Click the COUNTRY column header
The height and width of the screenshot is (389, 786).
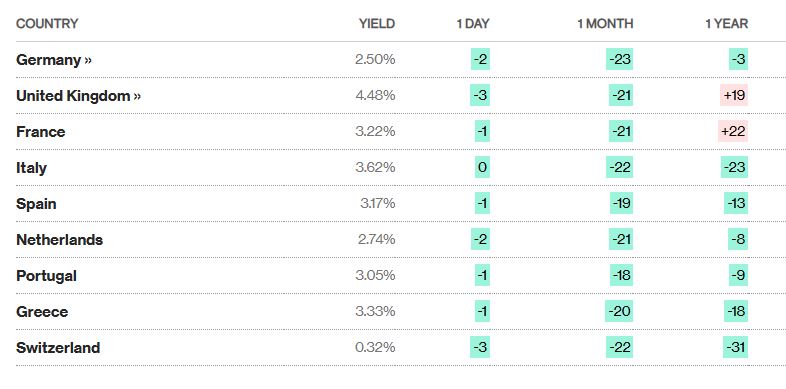(x=47, y=24)
